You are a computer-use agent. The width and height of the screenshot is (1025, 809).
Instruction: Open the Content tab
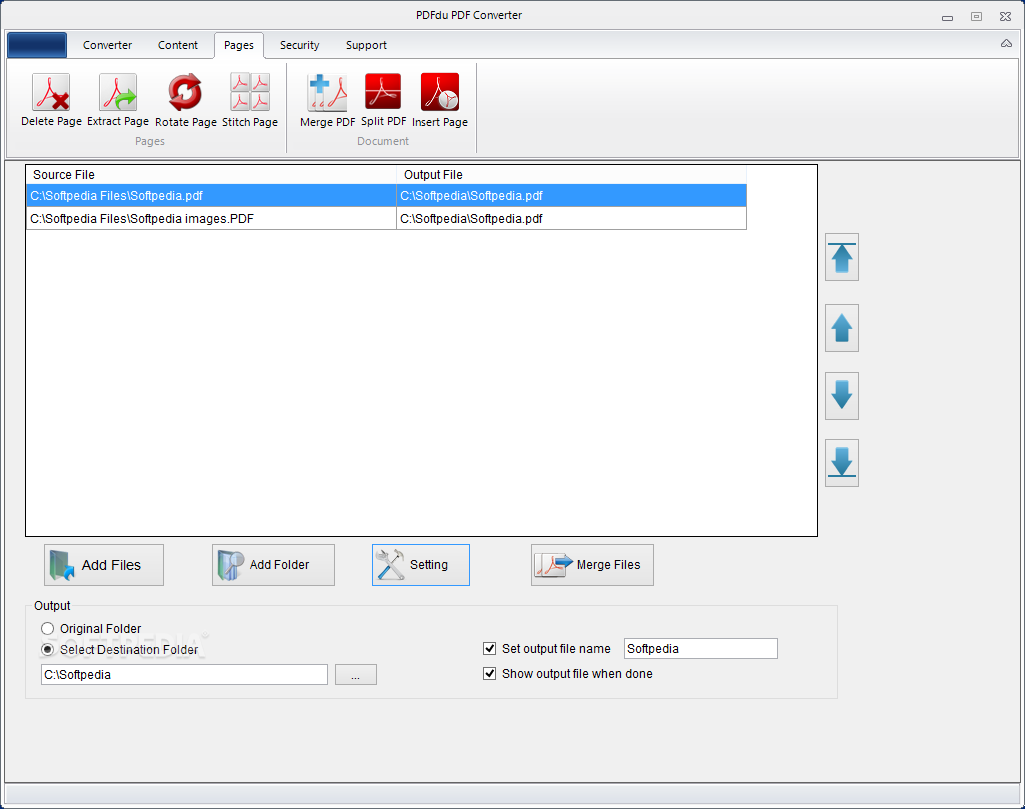(x=178, y=45)
